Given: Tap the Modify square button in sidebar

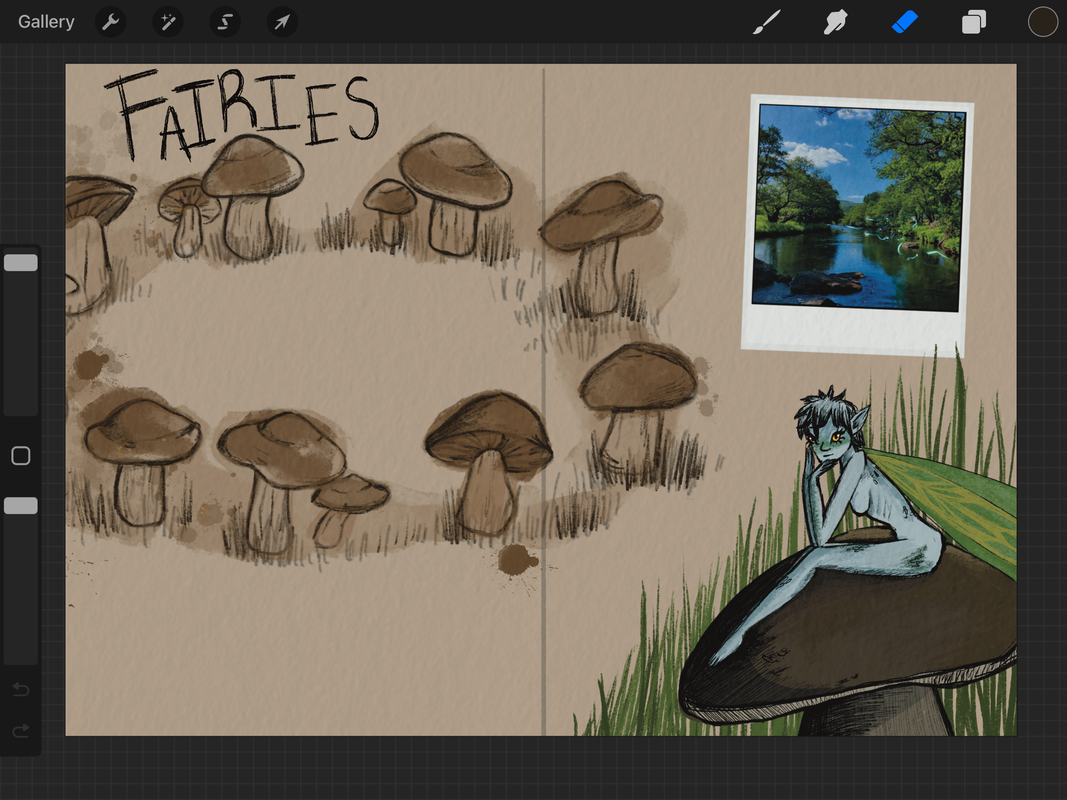Looking at the screenshot, I should (x=20, y=456).
